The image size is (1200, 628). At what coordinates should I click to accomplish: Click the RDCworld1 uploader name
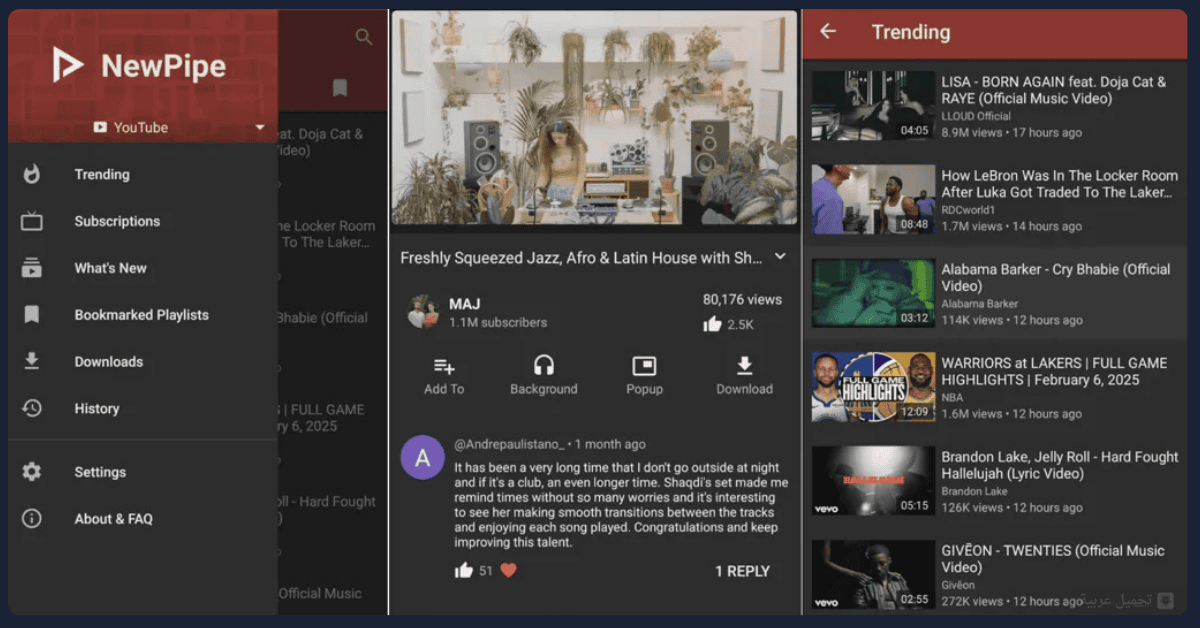[x=970, y=210]
